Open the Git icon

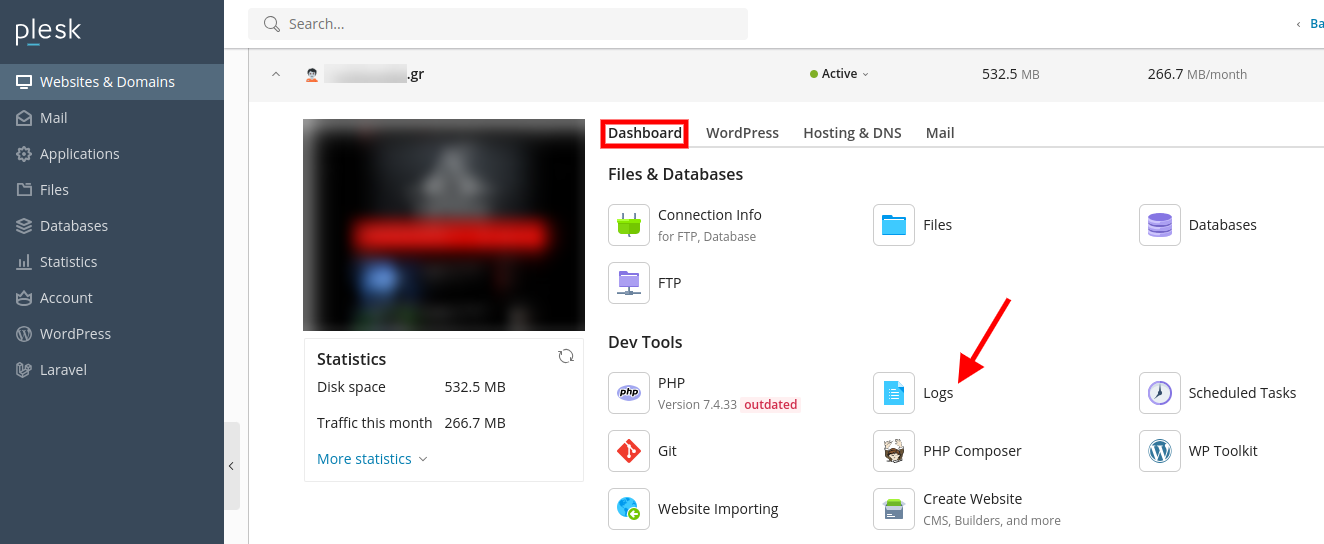(x=629, y=451)
